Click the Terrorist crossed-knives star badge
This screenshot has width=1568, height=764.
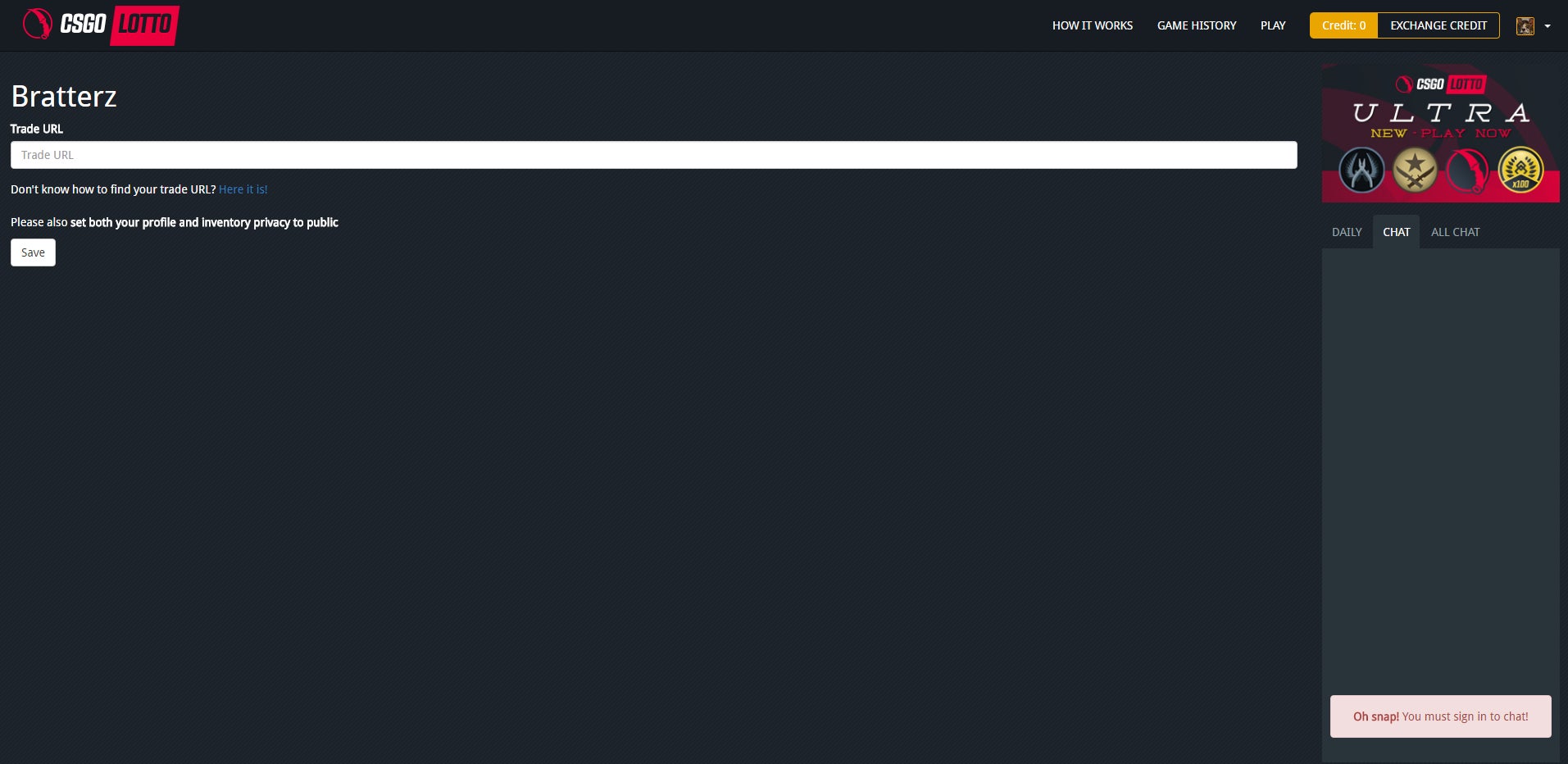[x=1415, y=171]
